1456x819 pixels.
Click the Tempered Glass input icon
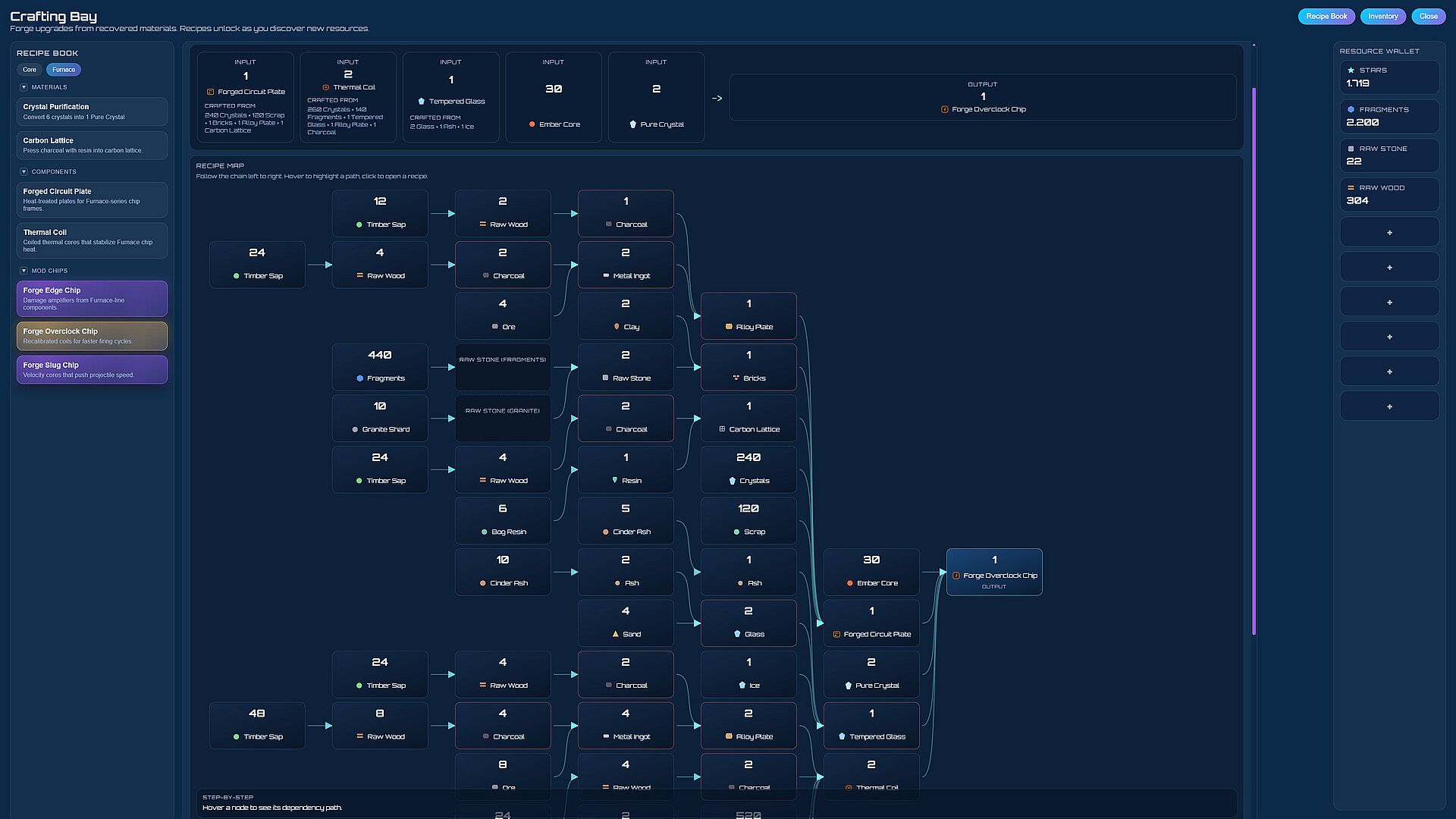tap(421, 102)
